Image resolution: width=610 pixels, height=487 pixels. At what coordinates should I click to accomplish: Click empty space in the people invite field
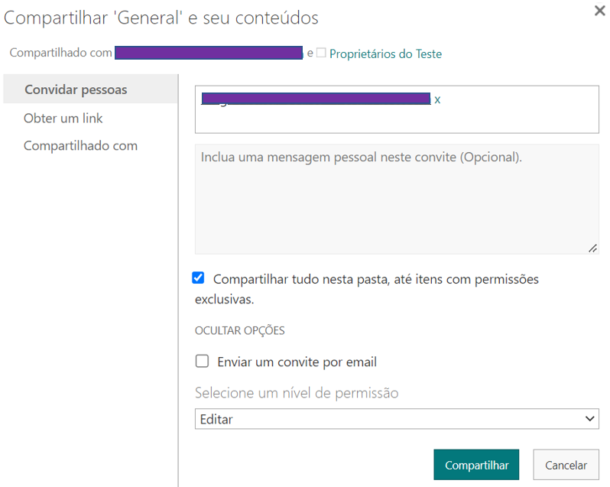click(396, 120)
